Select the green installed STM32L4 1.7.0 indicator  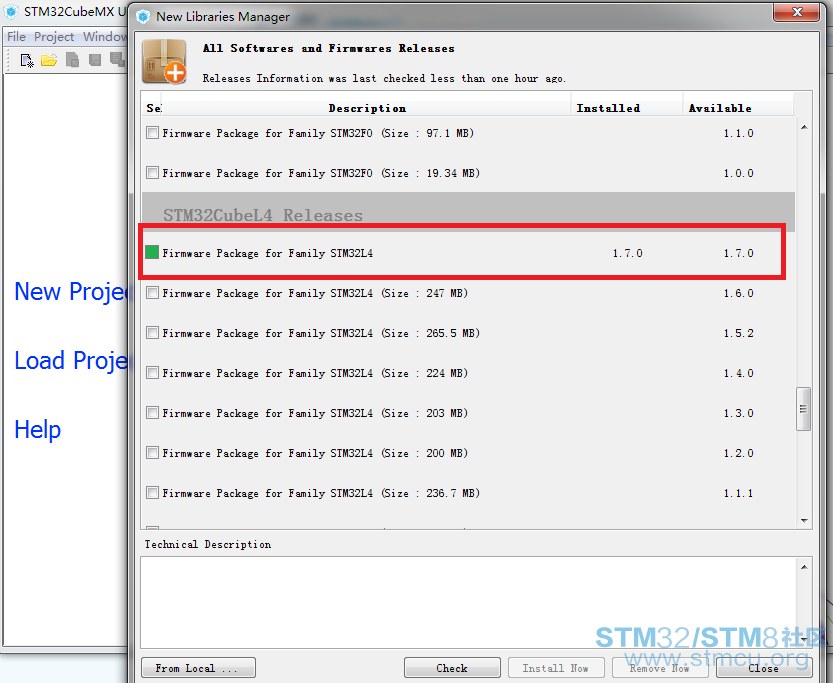tap(152, 252)
